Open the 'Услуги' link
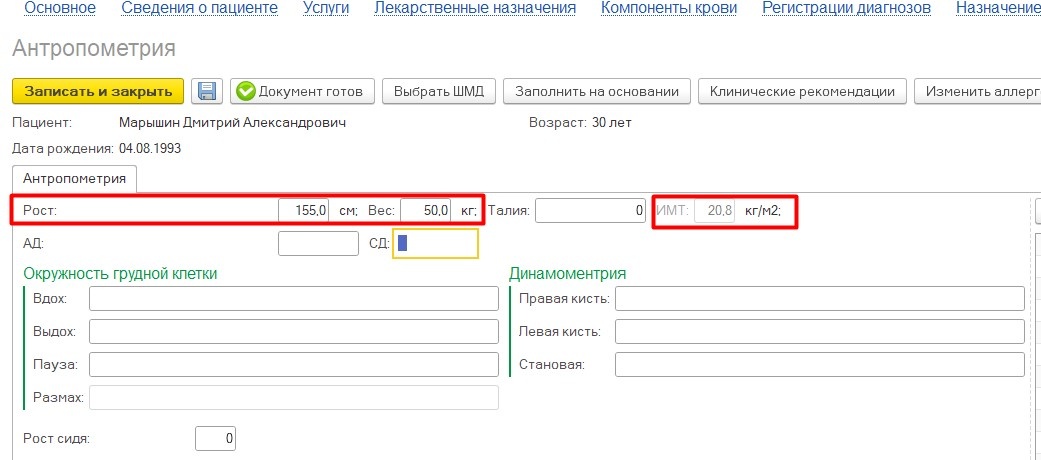 (x=325, y=8)
